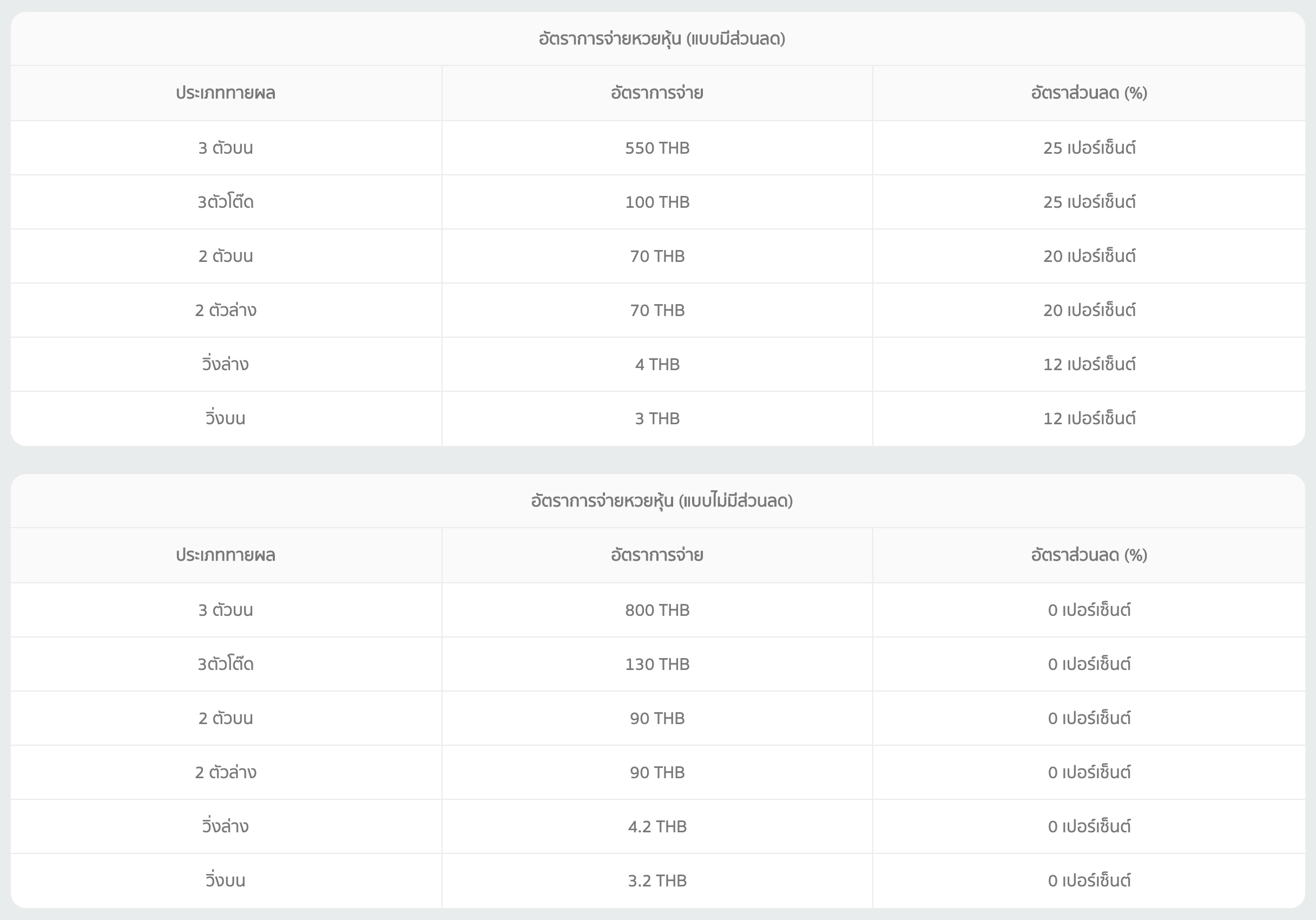Select the first table's 3 ตัวบน row label
Image resolution: width=1316 pixels, height=920 pixels.
(225, 148)
